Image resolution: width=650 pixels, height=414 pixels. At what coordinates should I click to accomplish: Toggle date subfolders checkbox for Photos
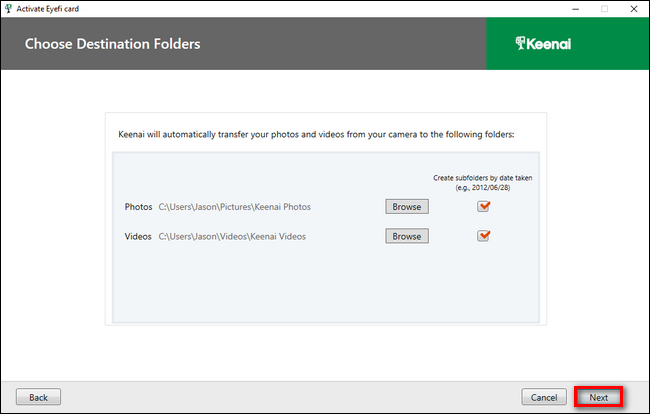click(x=484, y=207)
